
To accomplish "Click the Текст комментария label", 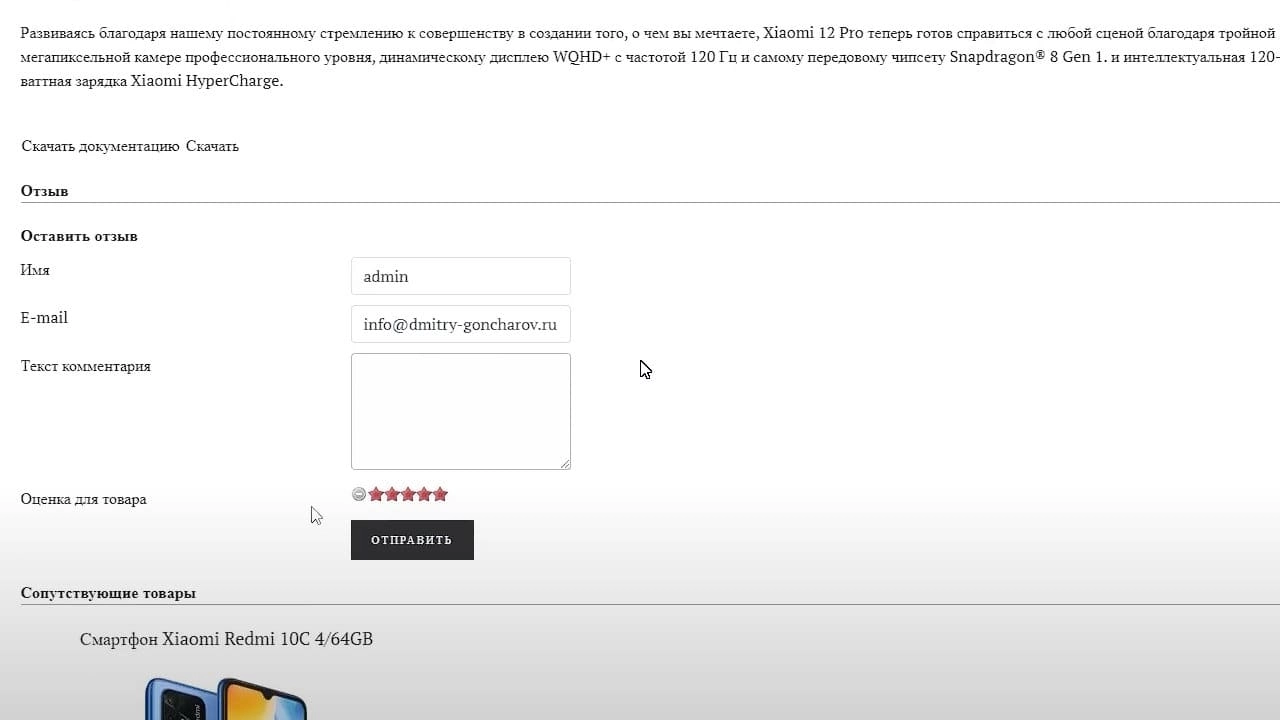I will pyautogui.click(x=86, y=366).
